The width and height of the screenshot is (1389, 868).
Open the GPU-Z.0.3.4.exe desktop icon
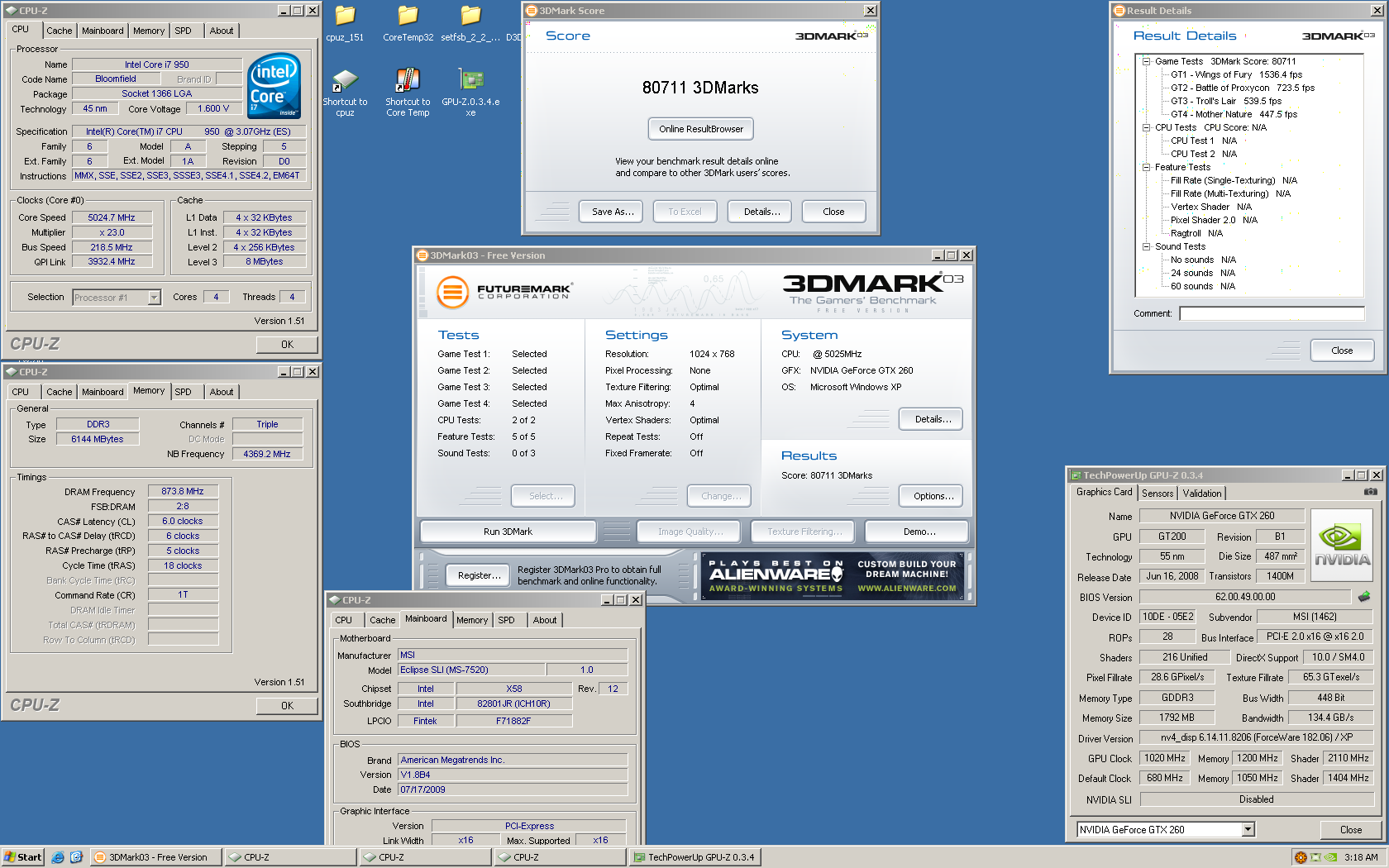tap(470, 81)
